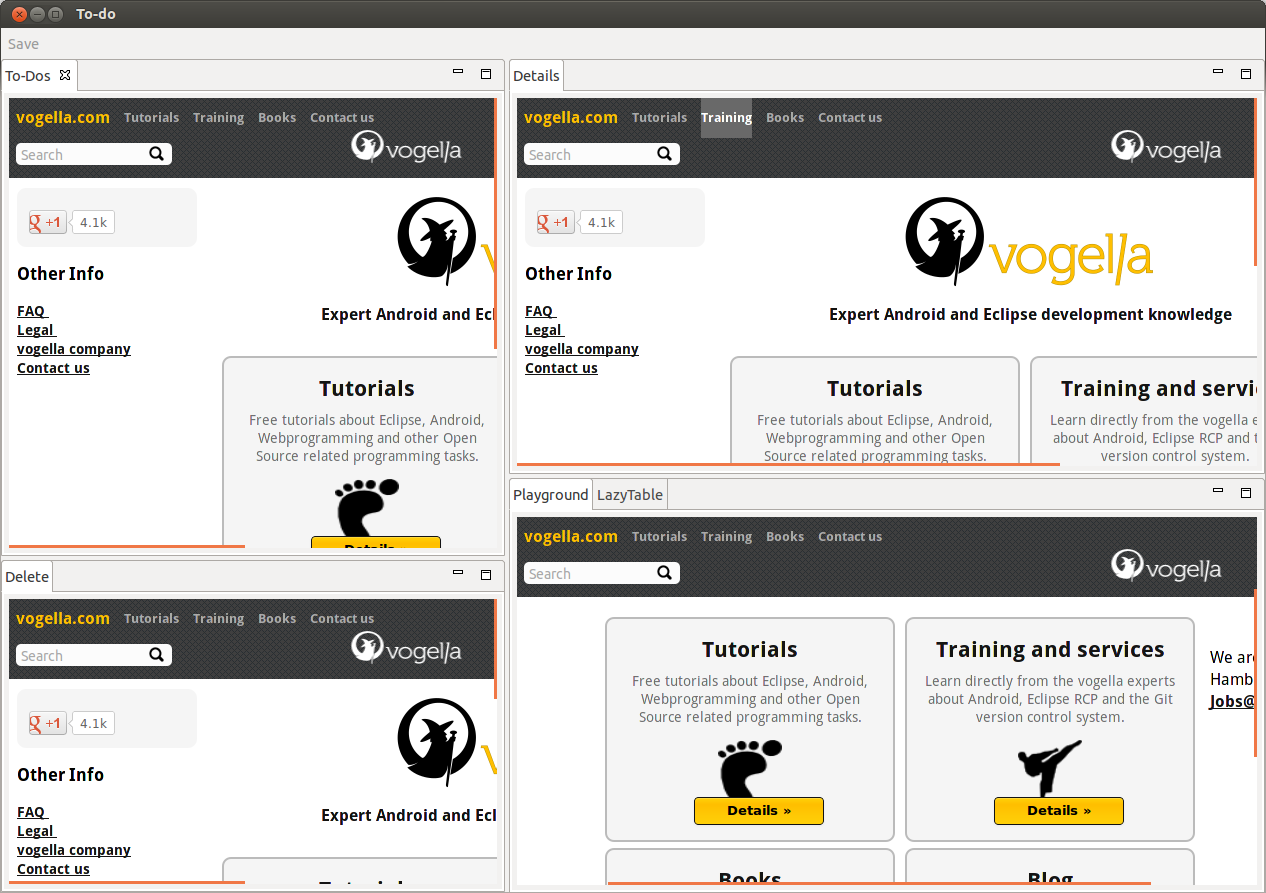Viewport: 1266px width, 893px height.
Task: Click Contact us nav link in Playground header
Action: point(850,537)
